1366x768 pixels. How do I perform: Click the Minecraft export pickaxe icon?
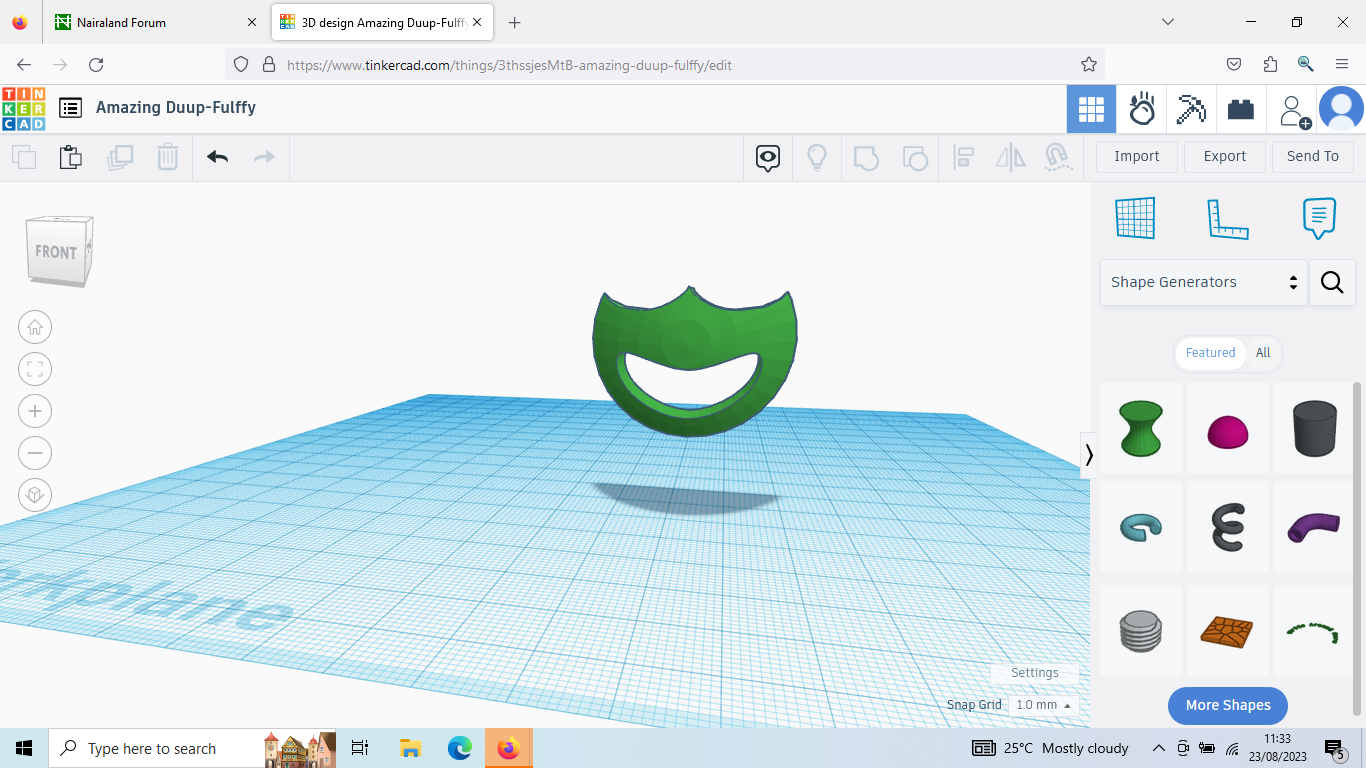tap(1189, 109)
